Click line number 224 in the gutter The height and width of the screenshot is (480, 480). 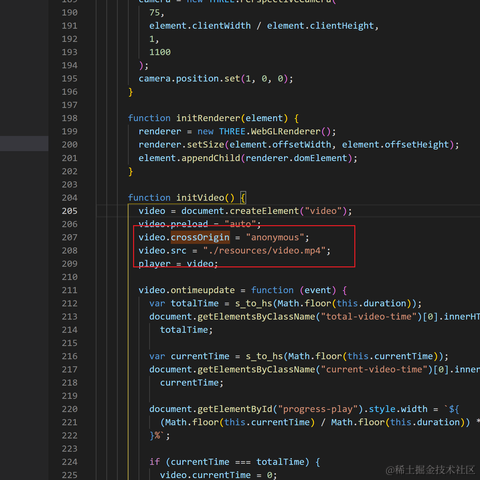point(69,462)
